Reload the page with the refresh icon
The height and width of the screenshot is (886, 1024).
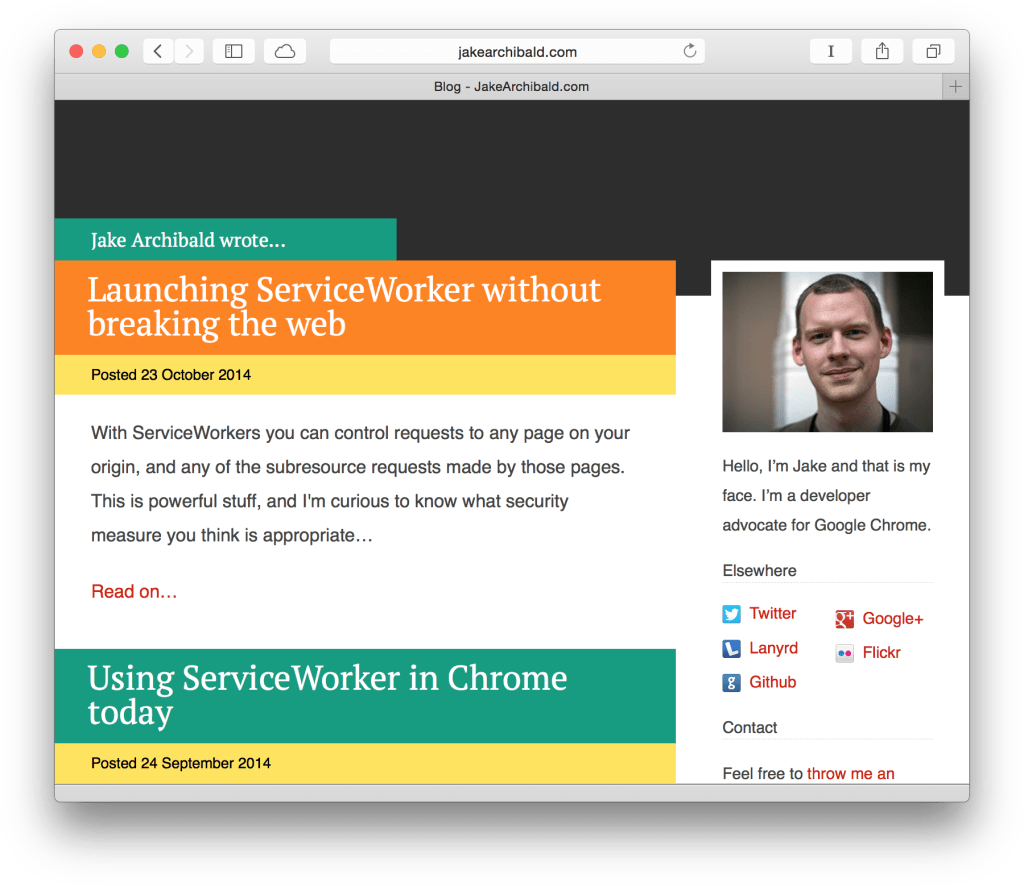(689, 51)
